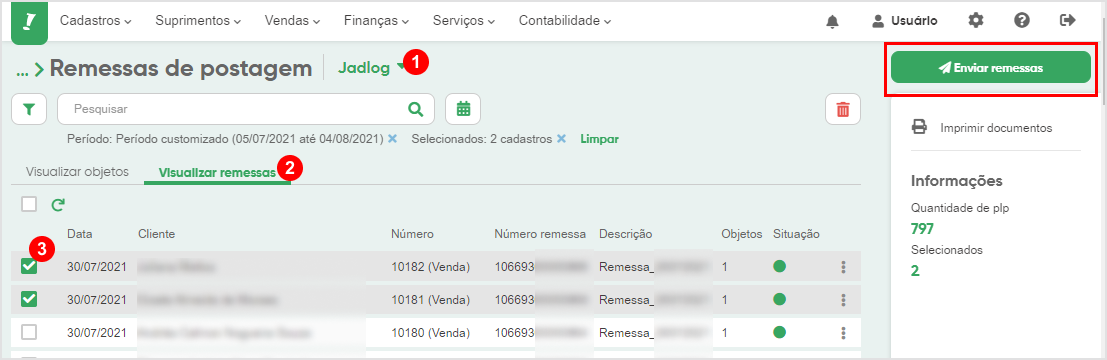Open row options for sale 10180
Viewport: 1107px width, 360px height.
(843, 332)
